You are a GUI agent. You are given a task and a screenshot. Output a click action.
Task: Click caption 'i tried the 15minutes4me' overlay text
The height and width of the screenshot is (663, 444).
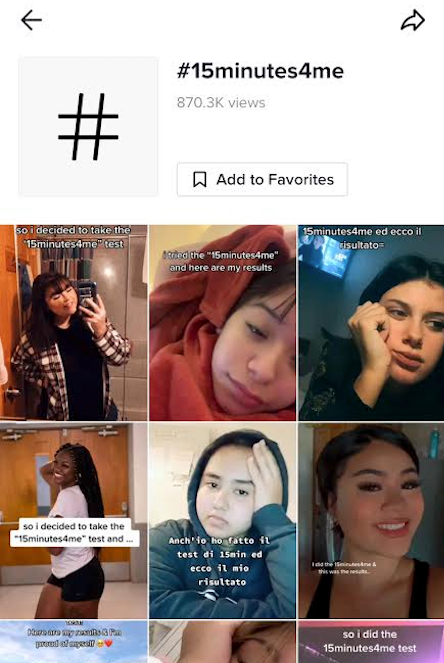pos(221,261)
